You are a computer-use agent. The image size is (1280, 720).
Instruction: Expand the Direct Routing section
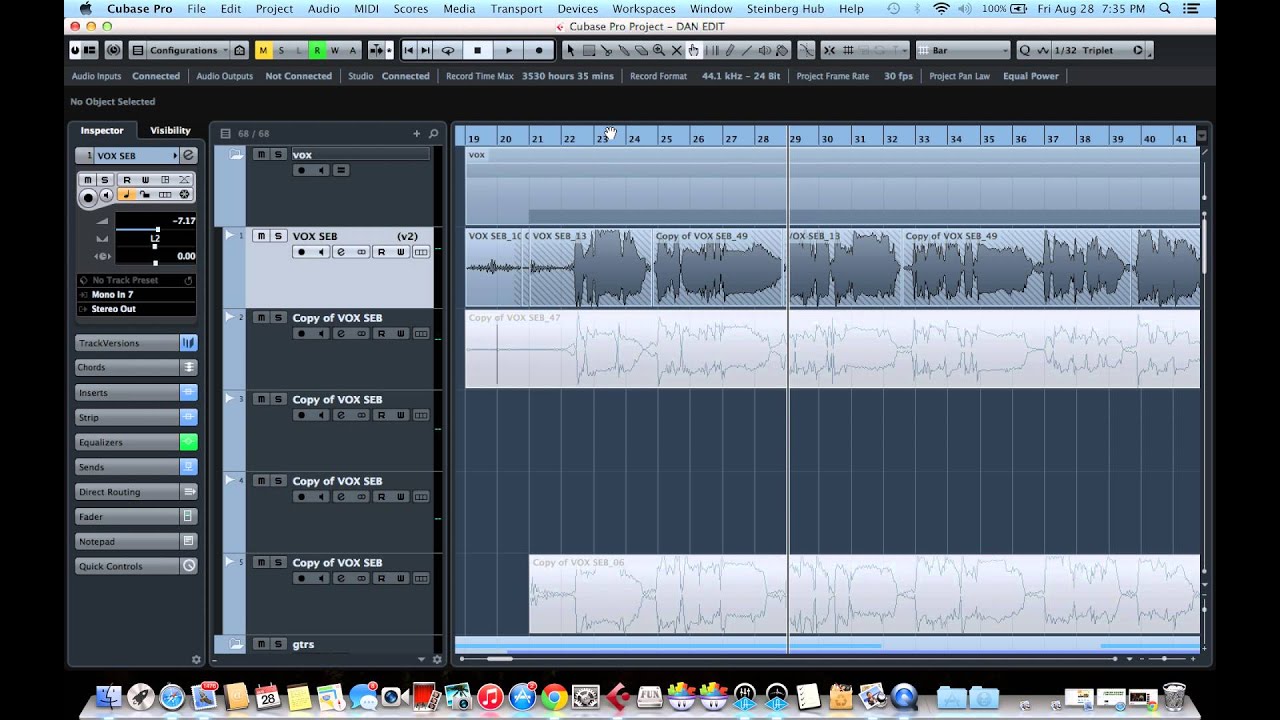tap(136, 492)
